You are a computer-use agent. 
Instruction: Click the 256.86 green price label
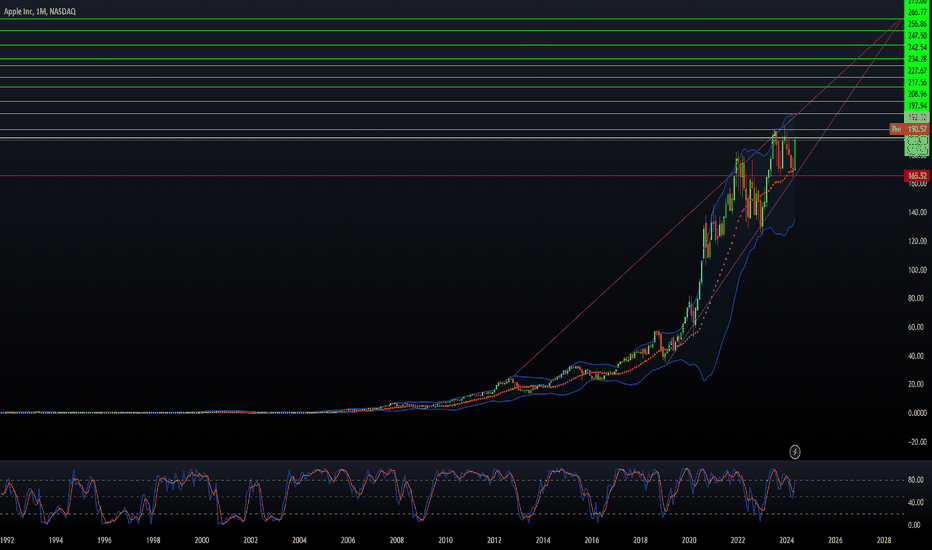pyautogui.click(x=917, y=24)
